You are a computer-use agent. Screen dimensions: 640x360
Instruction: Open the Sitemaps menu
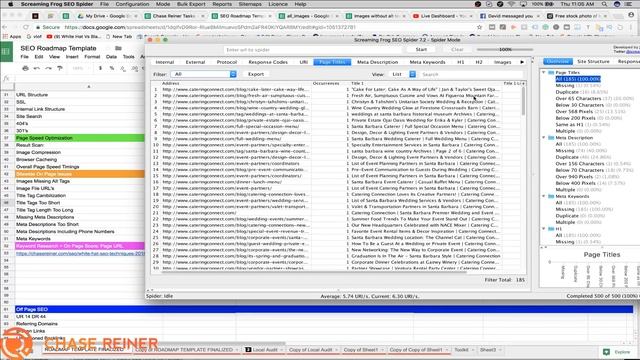(250, 4)
